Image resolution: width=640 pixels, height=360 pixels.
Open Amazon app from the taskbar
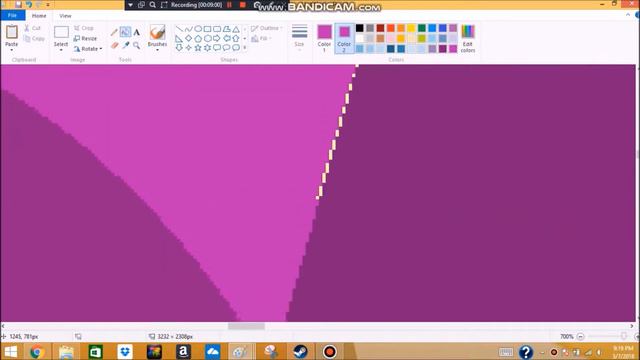[x=183, y=351]
